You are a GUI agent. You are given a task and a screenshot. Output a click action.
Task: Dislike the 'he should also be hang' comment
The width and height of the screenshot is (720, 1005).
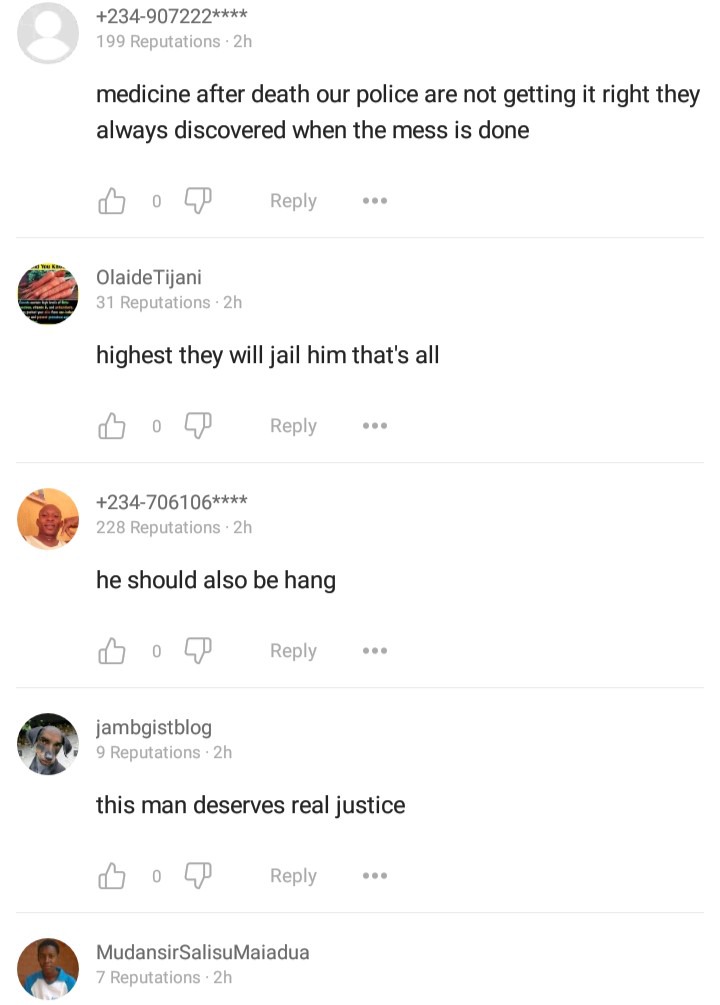(198, 651)
